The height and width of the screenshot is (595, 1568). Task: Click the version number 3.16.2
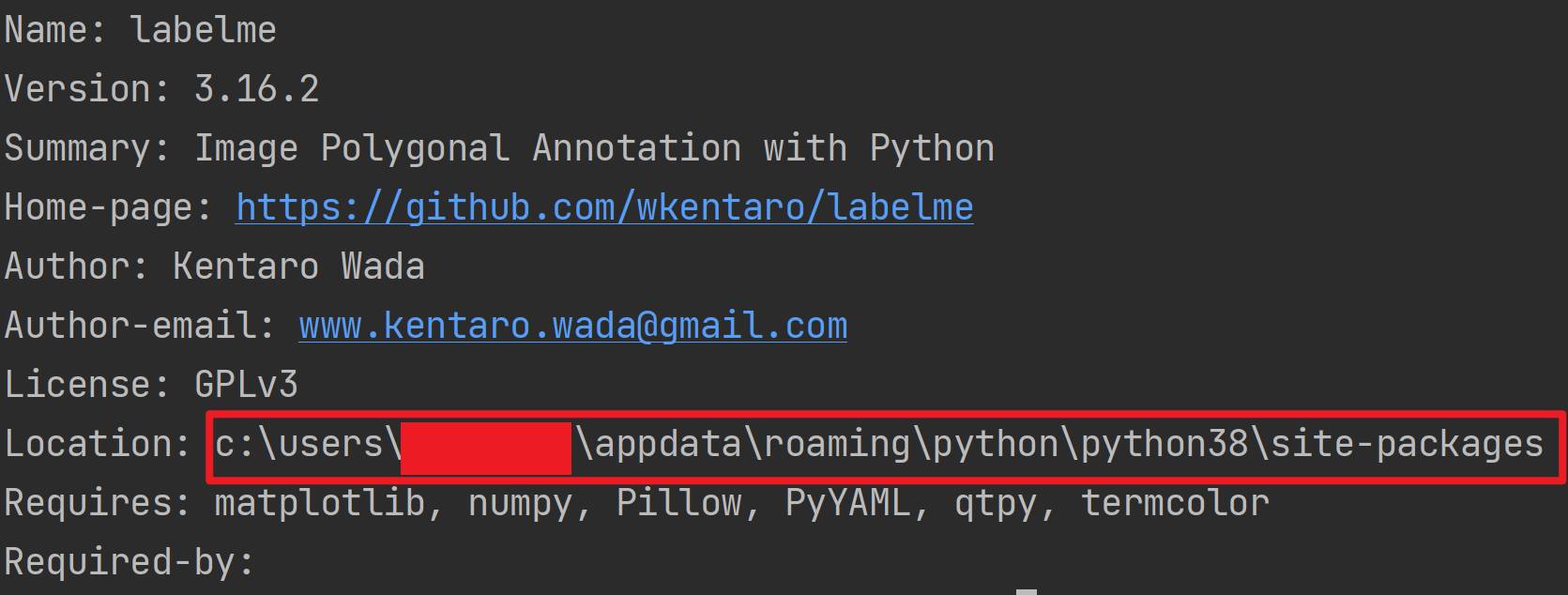[256, 89]
